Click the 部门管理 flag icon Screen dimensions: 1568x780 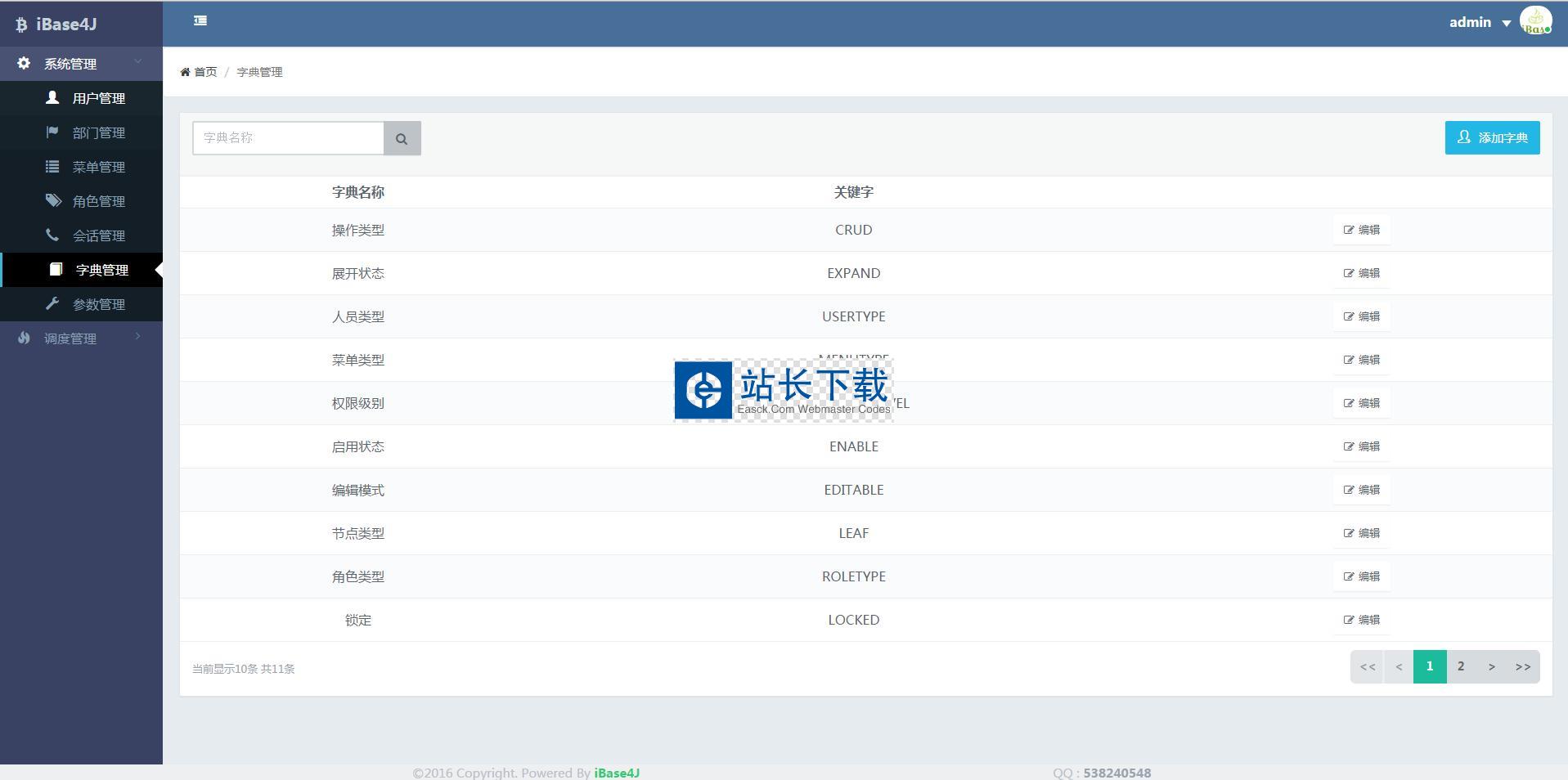pyautogui.click(x=52, y=132)
